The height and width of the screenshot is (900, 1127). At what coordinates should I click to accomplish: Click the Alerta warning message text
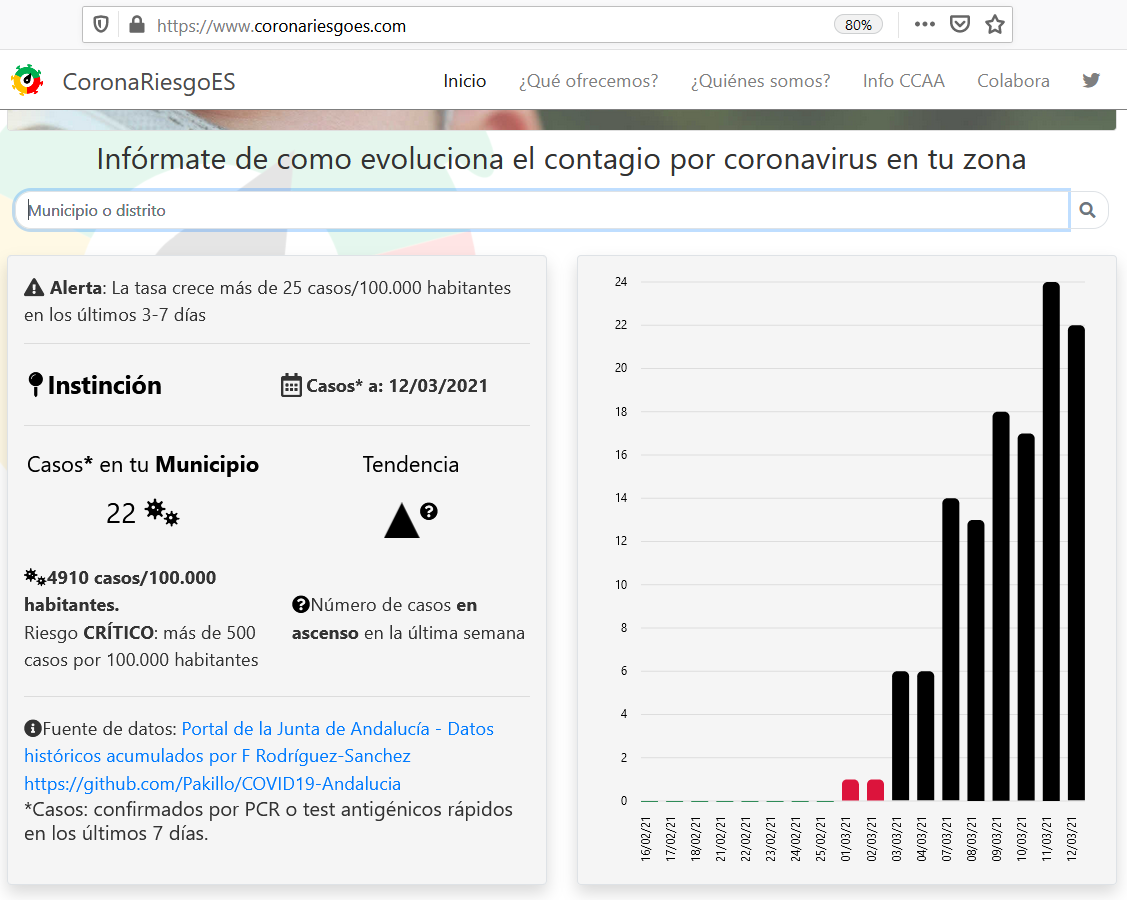coord(267,301)
